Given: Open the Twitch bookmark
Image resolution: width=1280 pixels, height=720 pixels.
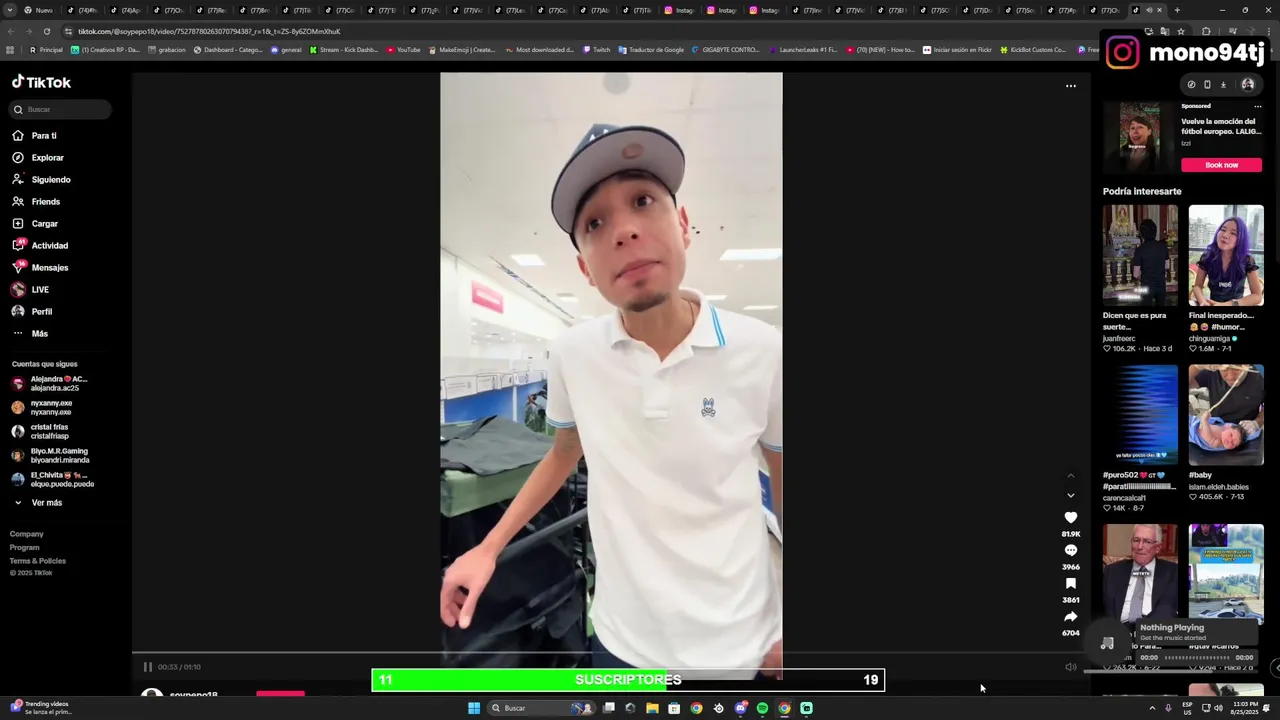Looking at the screenshot, I should 596,49.
